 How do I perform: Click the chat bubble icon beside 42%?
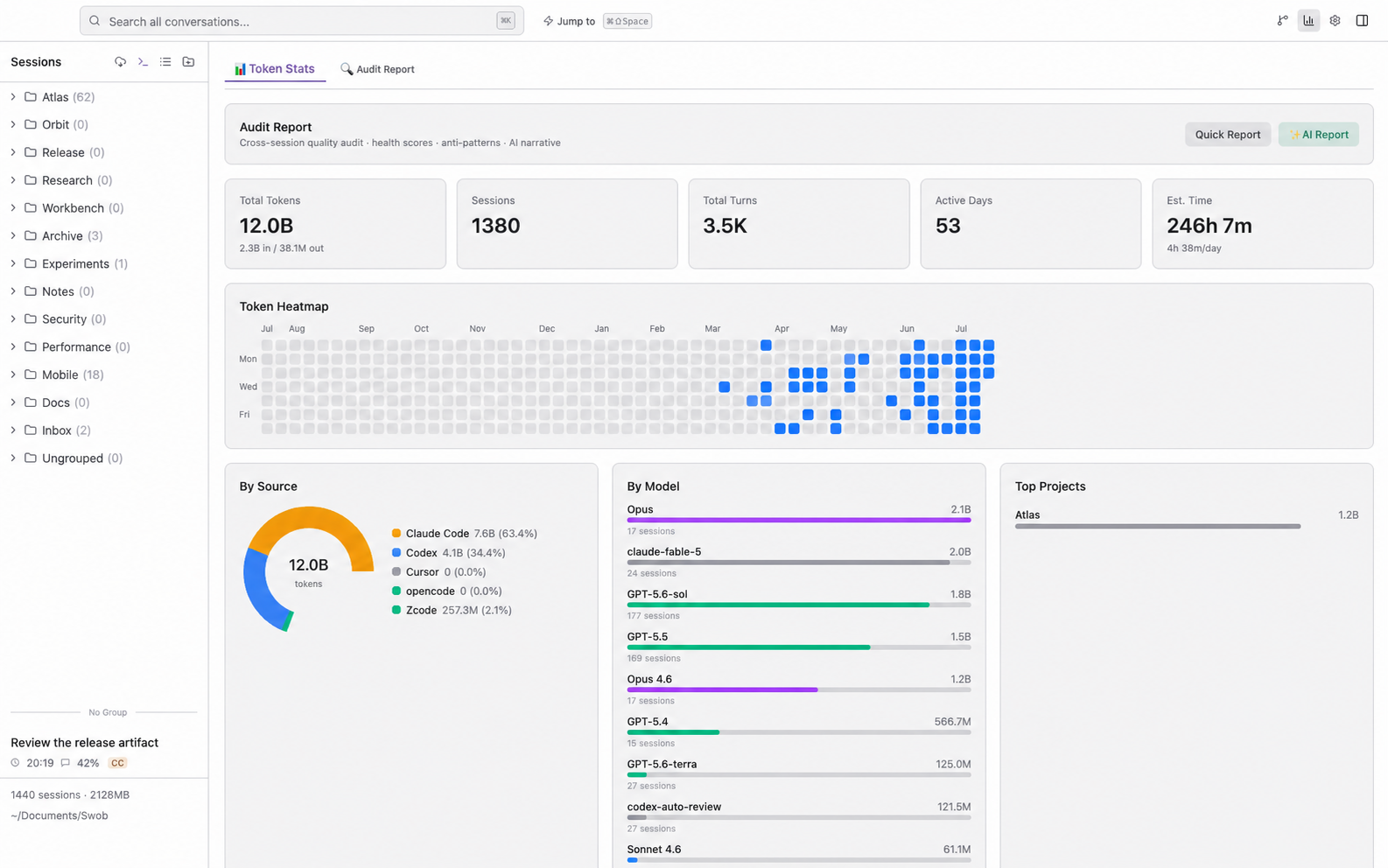pos(66,763)
